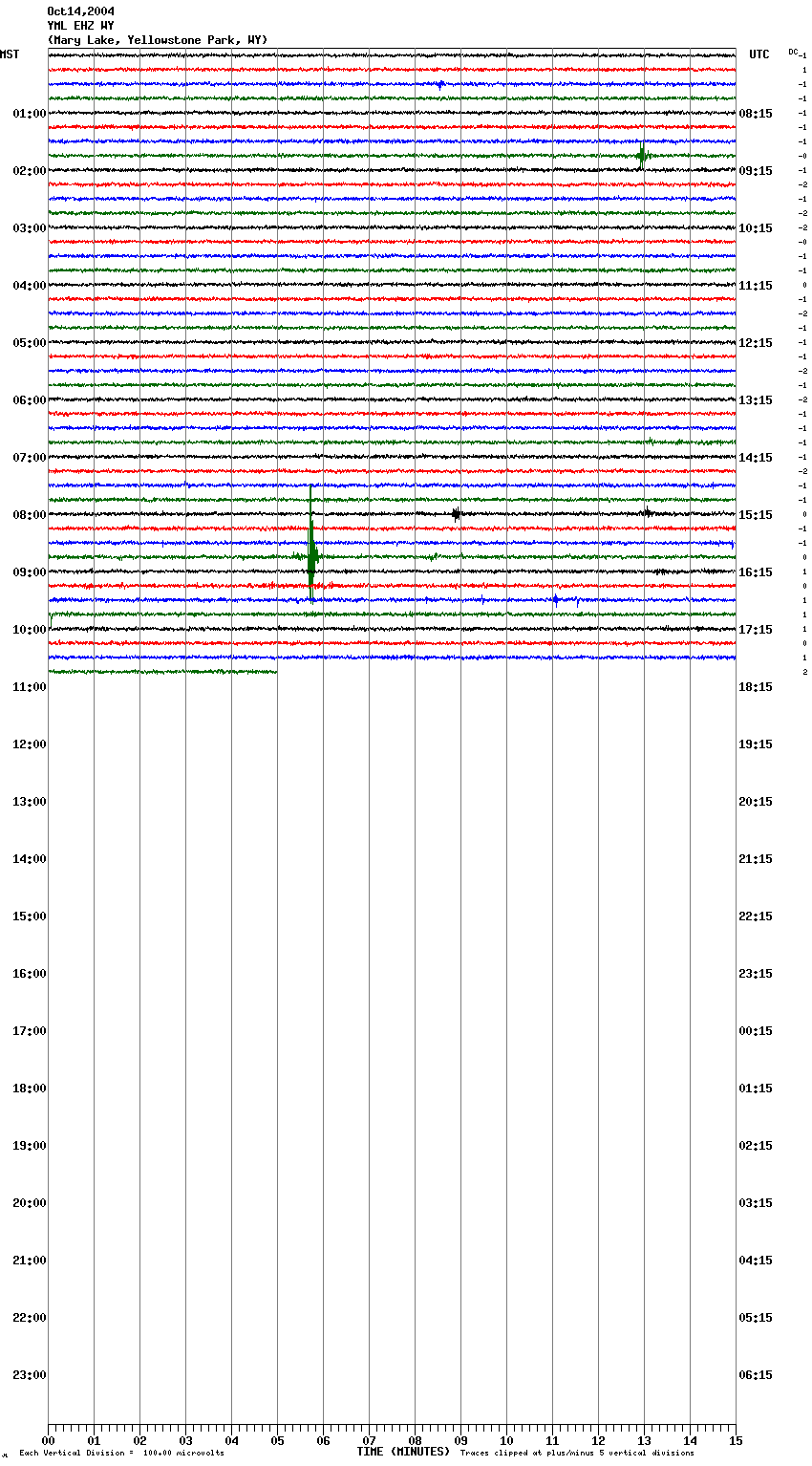Select the 11:00 MST time label
Viewport: 812px width, 1466px height.
[x=30, y=687]
